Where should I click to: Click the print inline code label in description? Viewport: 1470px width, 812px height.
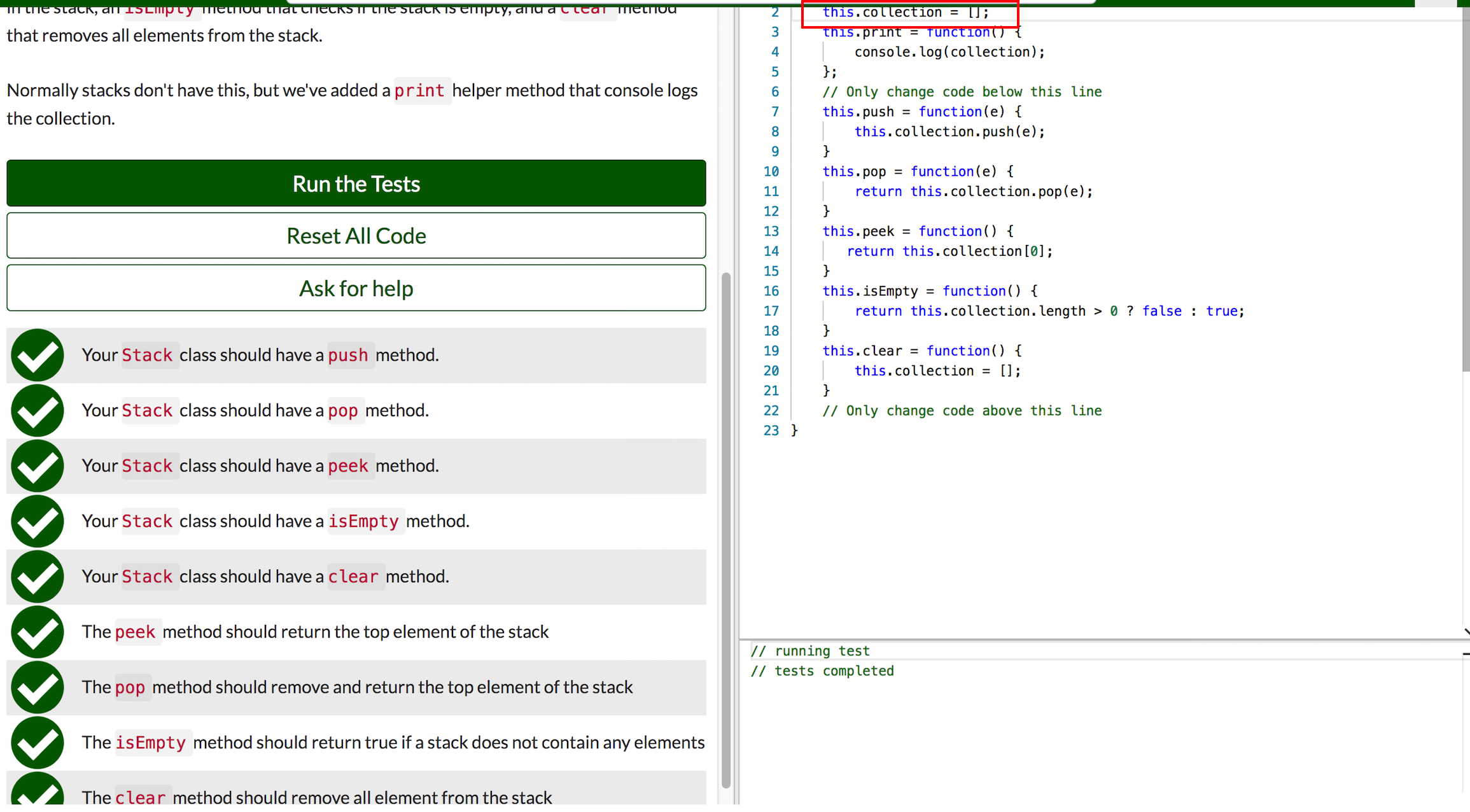pos(421,90)
